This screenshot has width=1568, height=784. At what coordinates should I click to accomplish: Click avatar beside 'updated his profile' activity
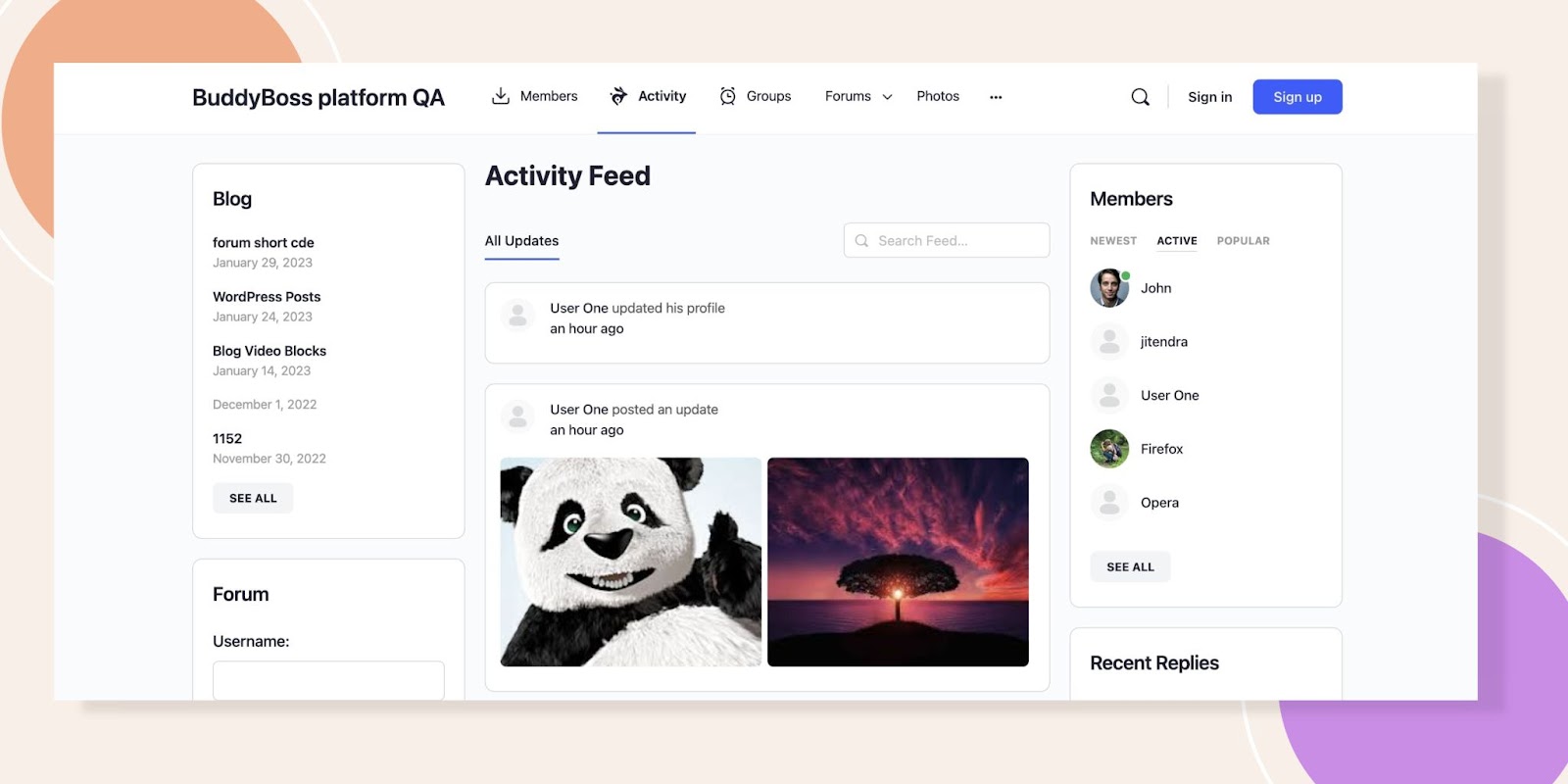pos(517,316)
